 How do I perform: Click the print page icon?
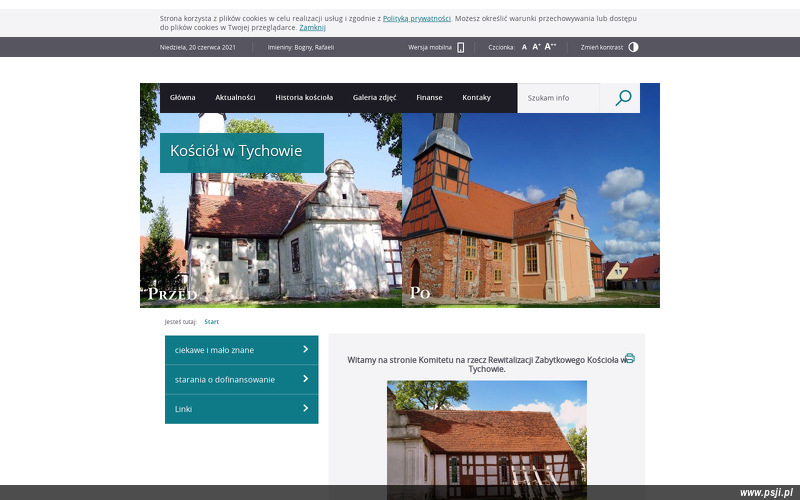click(x=630, y=358)
